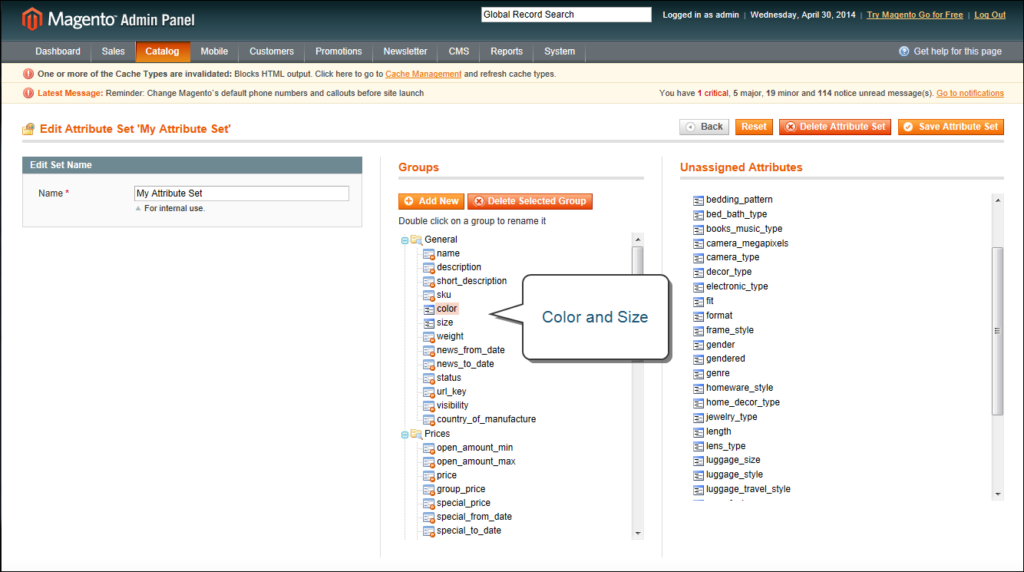Click the icon beside name attribute
Screen dimensions: 1024x572
coord(428,253)
